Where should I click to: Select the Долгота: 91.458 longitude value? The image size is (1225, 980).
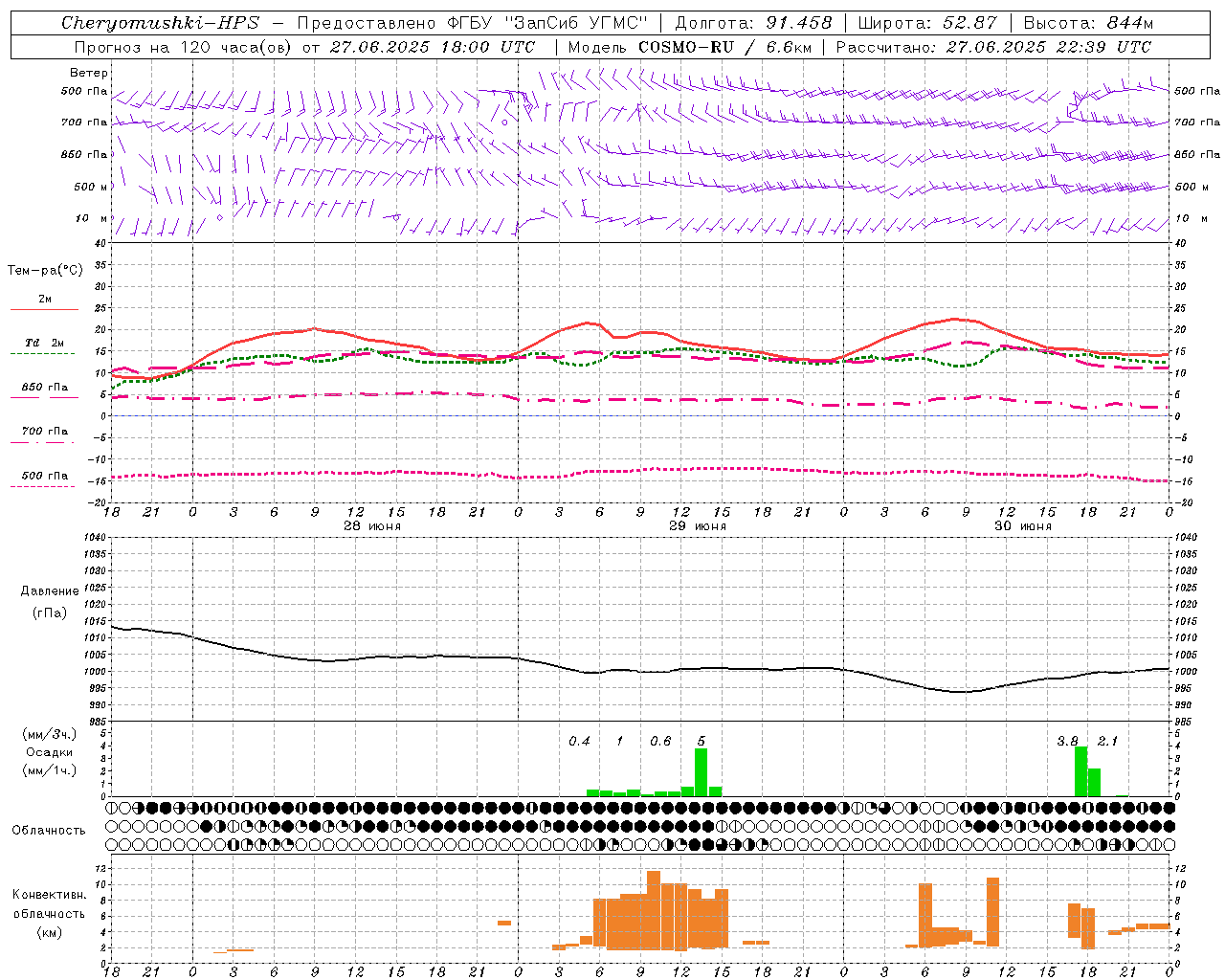click(754, 23)
